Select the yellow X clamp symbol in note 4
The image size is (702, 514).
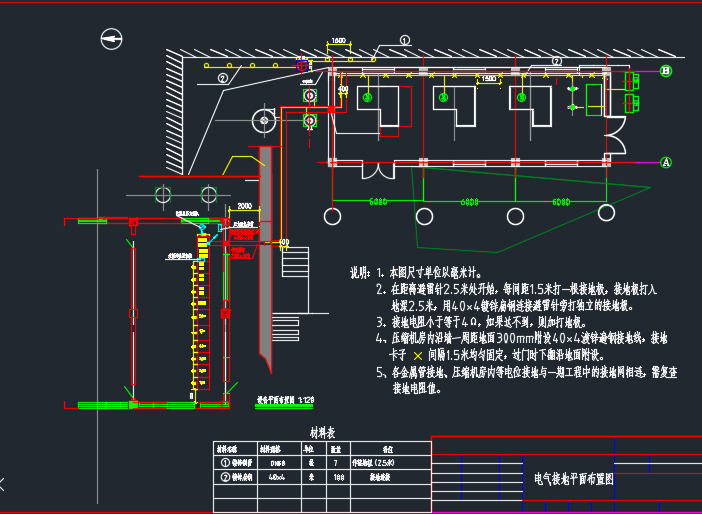pyautogui.click(x=418, y=356)
